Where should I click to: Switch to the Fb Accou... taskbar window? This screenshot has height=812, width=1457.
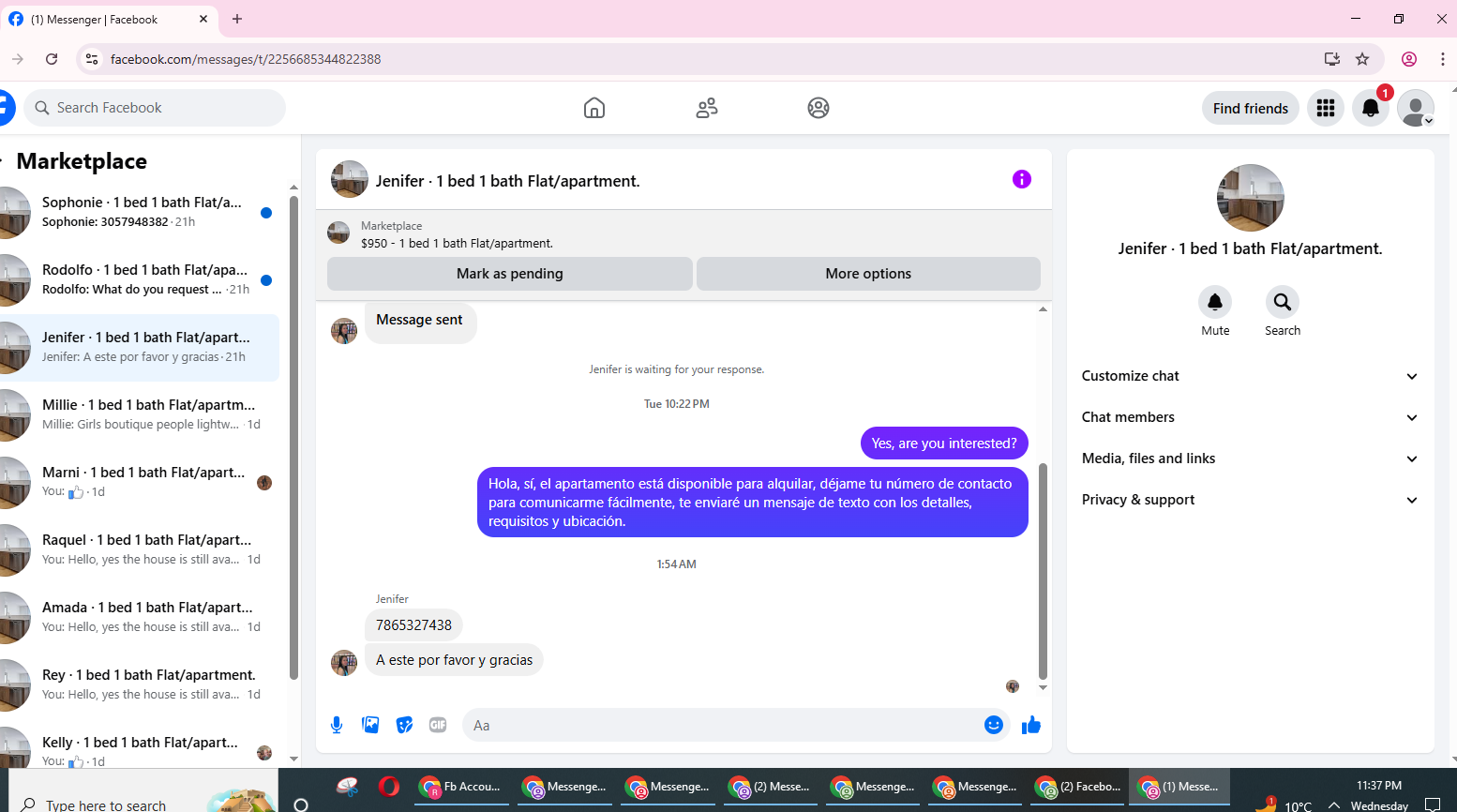[460, 787]
